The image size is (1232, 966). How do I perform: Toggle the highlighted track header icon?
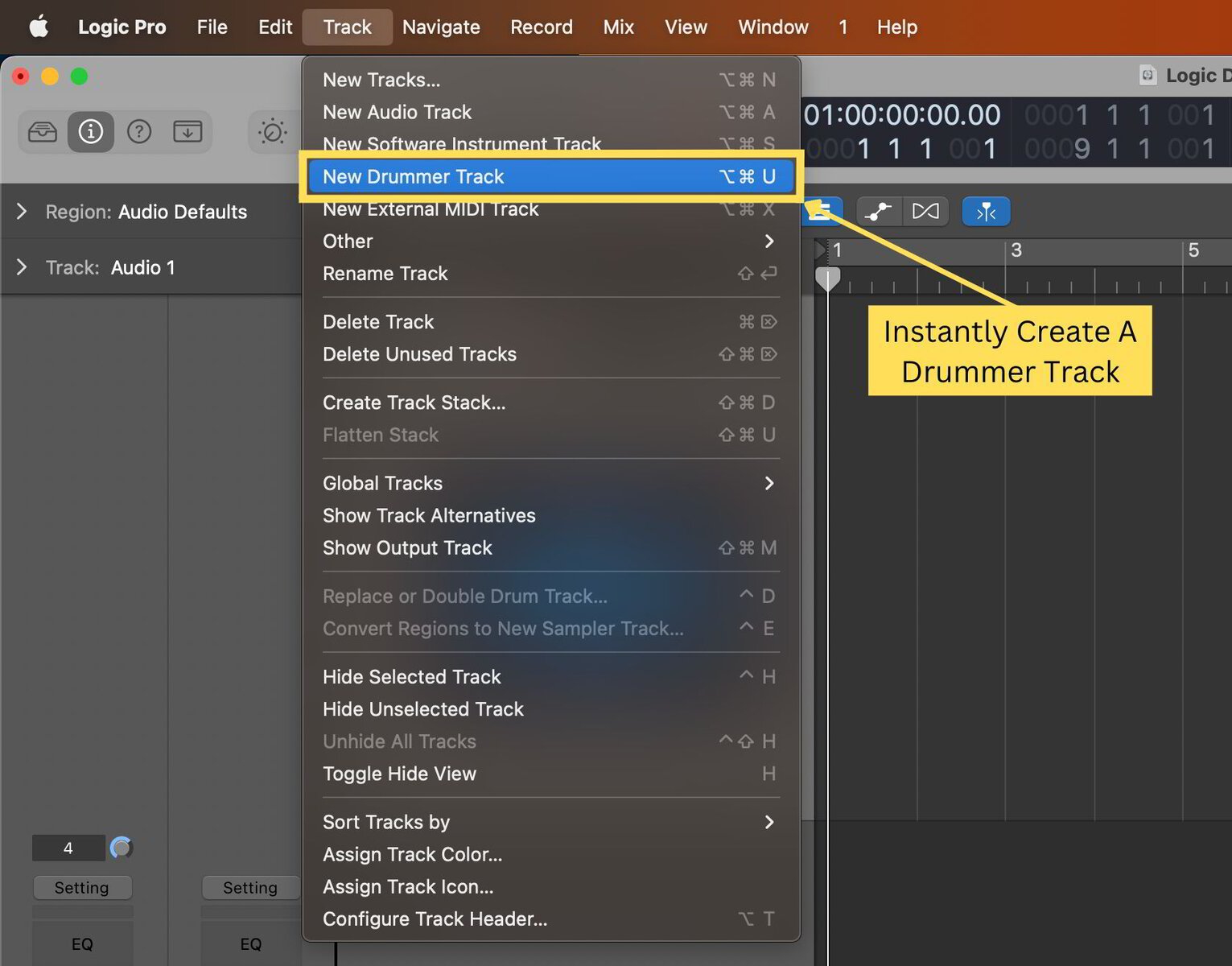tap(822, 210)
